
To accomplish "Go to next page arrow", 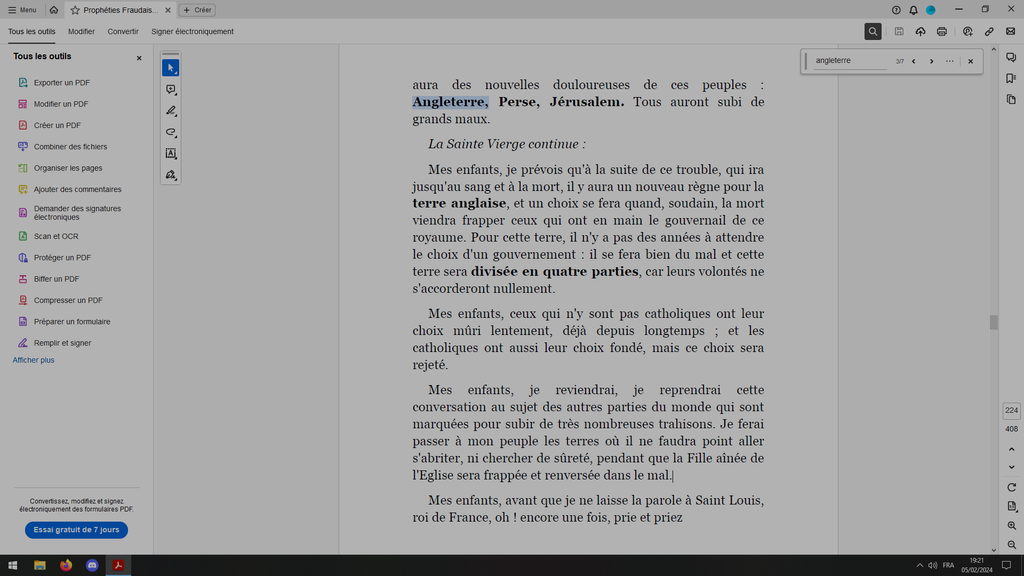I will pos(1012,467).
